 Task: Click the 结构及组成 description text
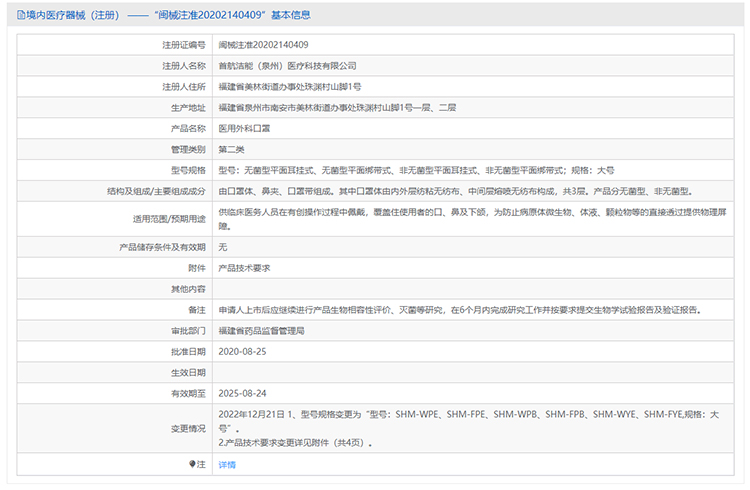[455, 191]
